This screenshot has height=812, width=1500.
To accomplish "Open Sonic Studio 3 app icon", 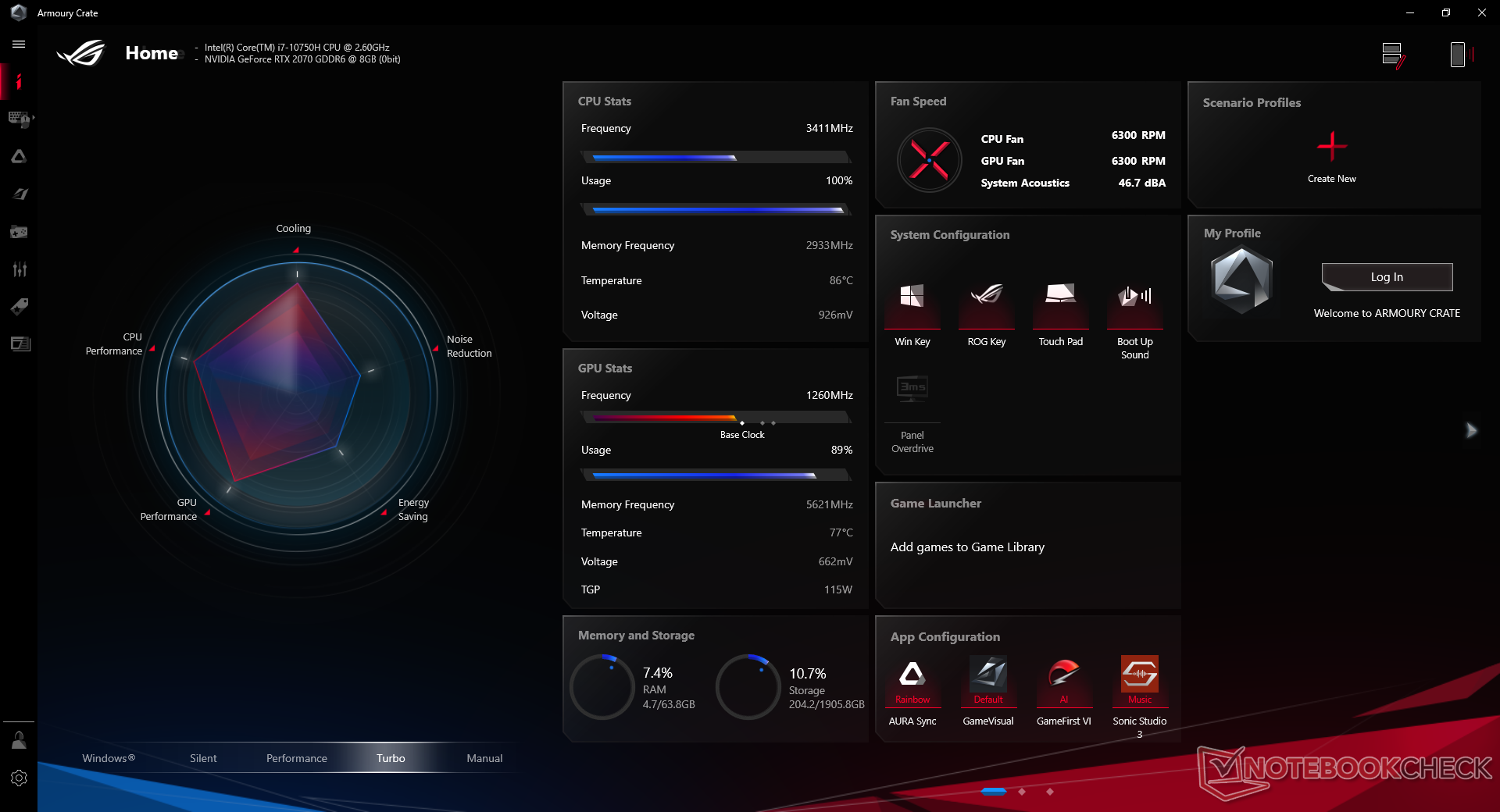I will point(1139,674).
